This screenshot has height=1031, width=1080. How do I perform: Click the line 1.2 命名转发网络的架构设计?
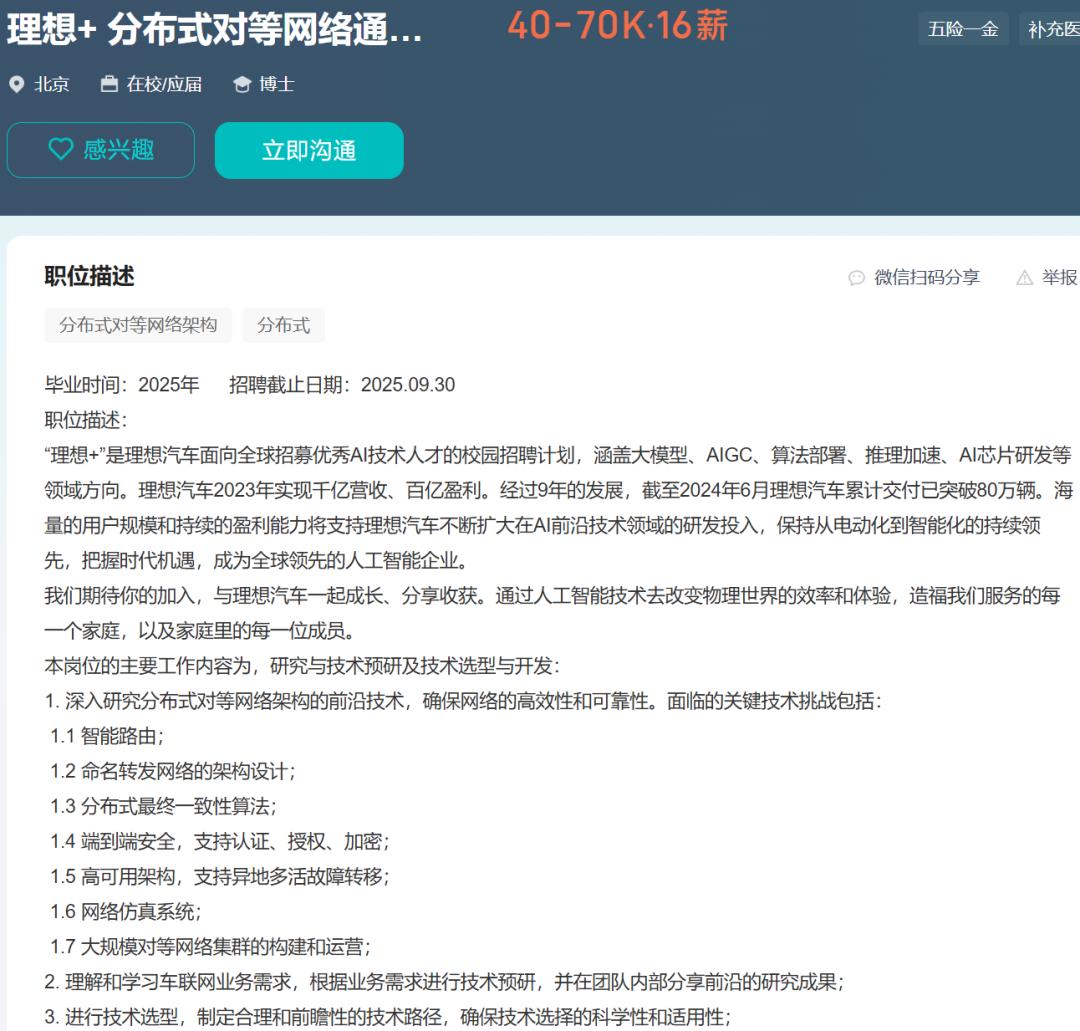click(x=173, y=771)
